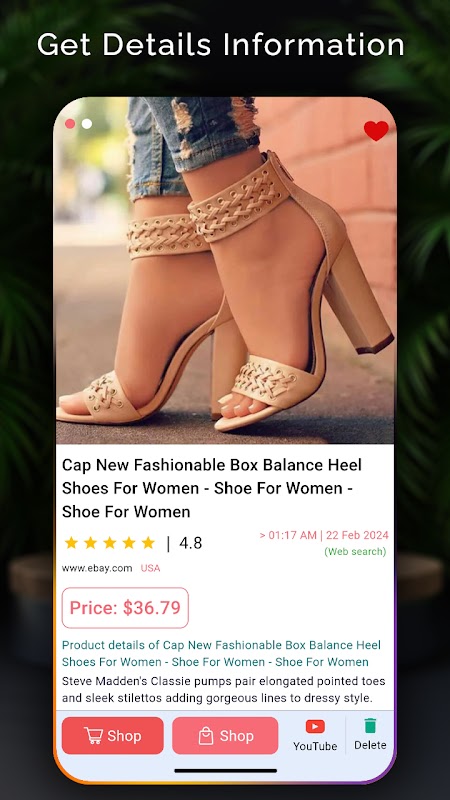The image size is (450, 800).
Task: Click the cart icon in the Shop button
Action: (x=93, y=736)
